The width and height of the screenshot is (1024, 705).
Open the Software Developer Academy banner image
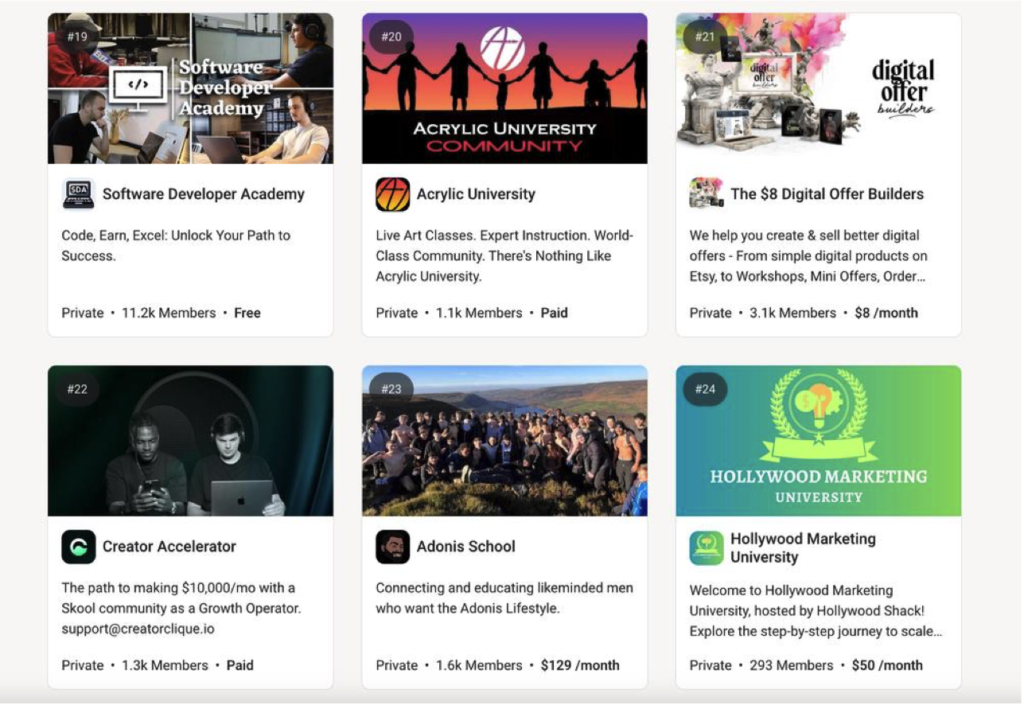click(x=191, y=88)
